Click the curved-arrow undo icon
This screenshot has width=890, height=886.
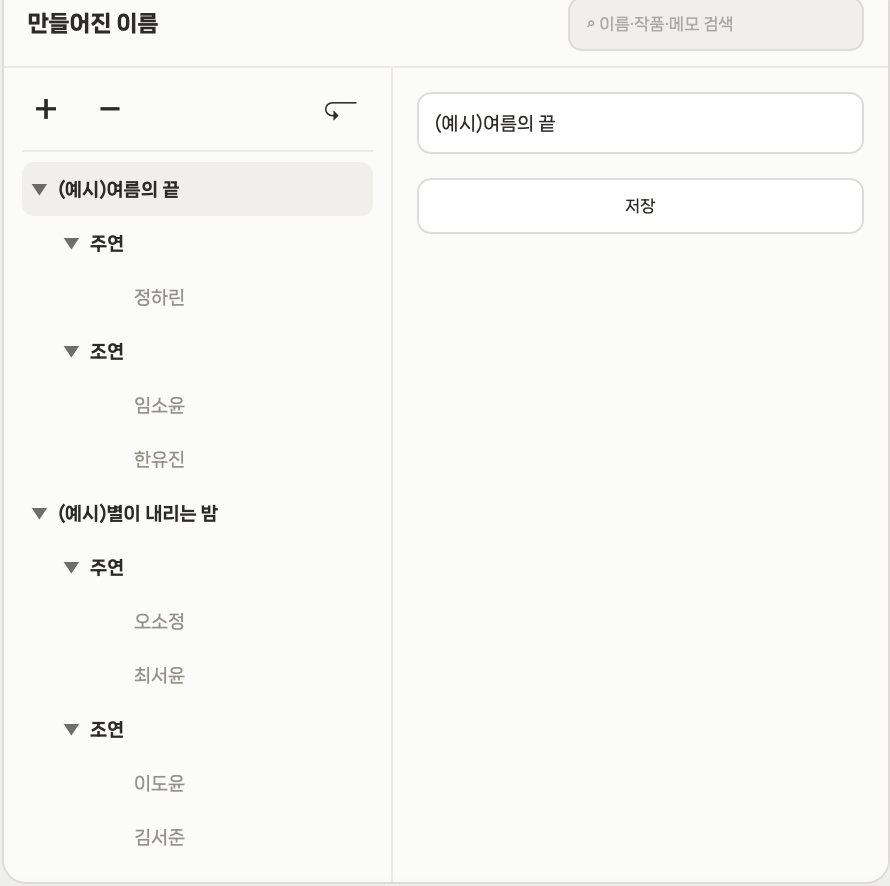tap(341, 110)
